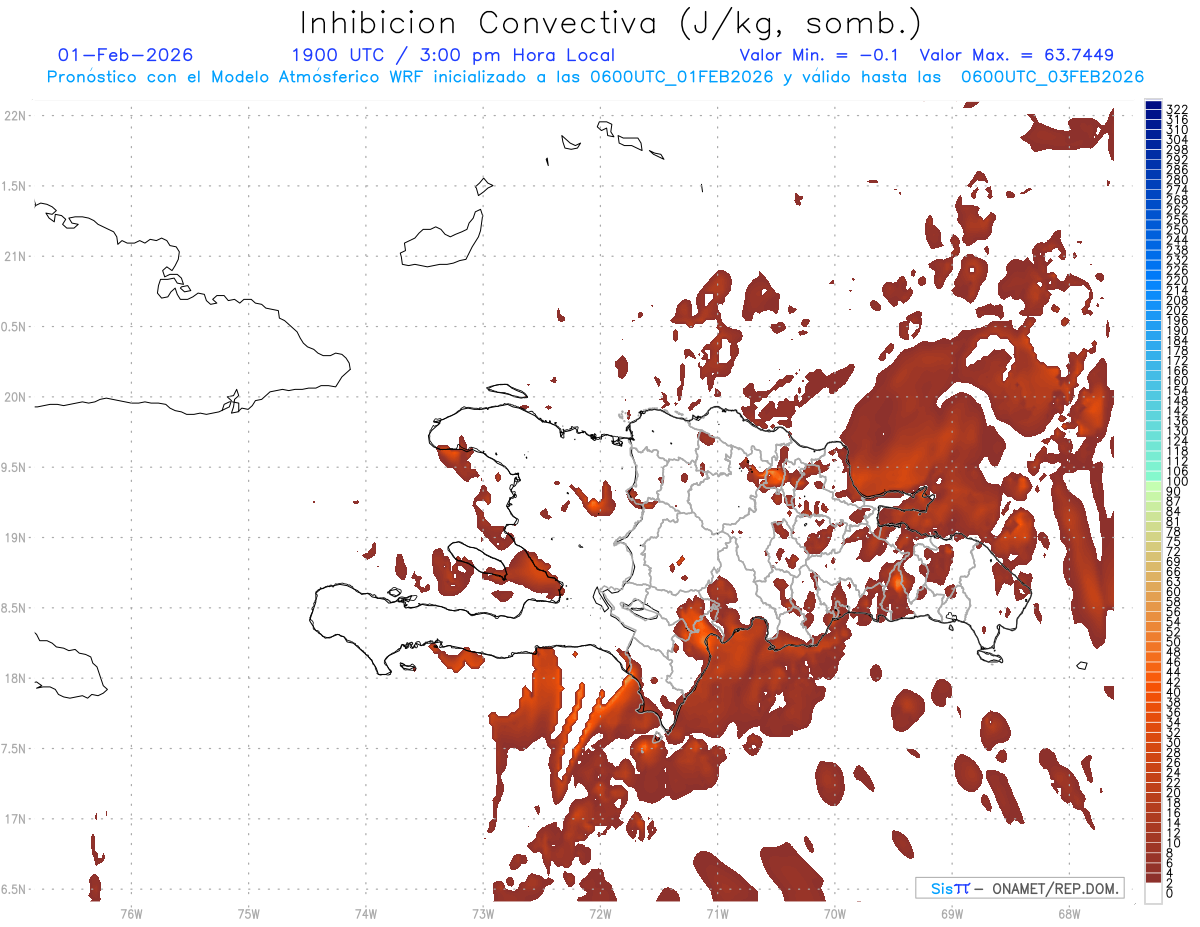This screenshot has height=927, width=1200.
Task: Click the '322' colorbar value
Action: coord(1176,109)
